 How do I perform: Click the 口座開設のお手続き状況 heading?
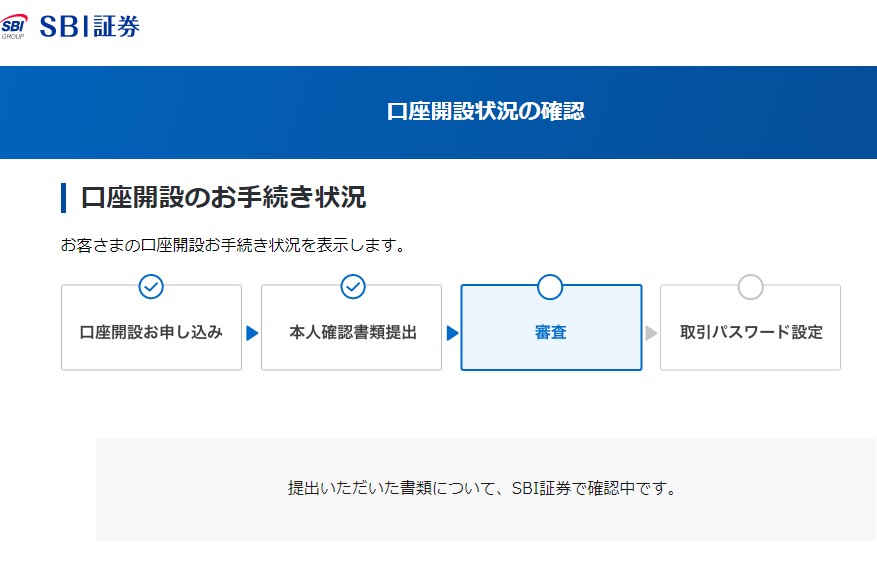[223, 197]
